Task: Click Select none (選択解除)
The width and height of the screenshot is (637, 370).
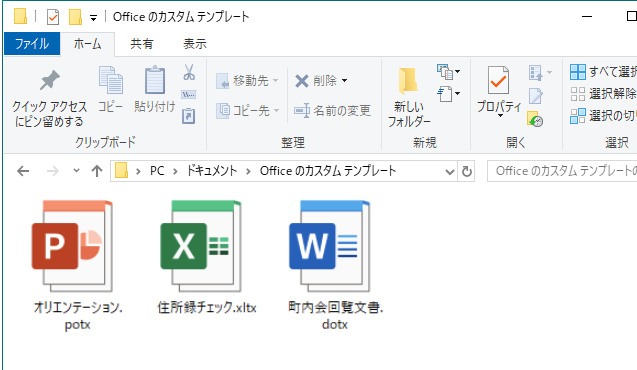Action: (603, 94)
